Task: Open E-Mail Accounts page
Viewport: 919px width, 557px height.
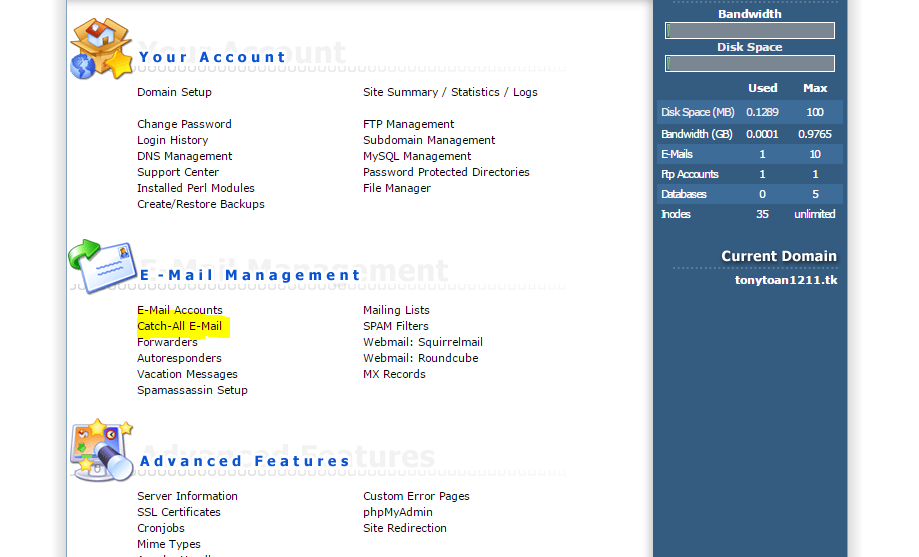Action: pyautogui.click(x=180, y=310)
